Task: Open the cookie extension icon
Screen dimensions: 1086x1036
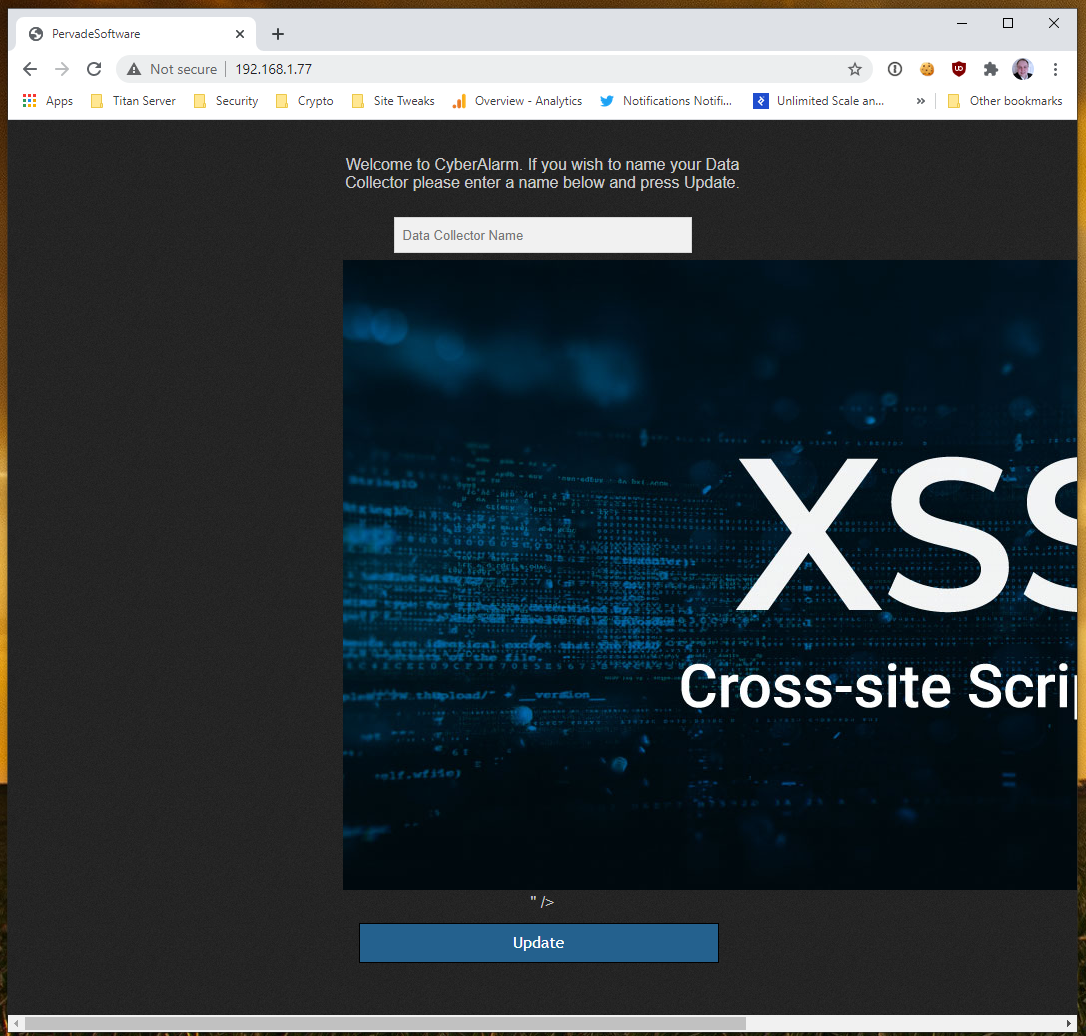Action: pos(927,69)
